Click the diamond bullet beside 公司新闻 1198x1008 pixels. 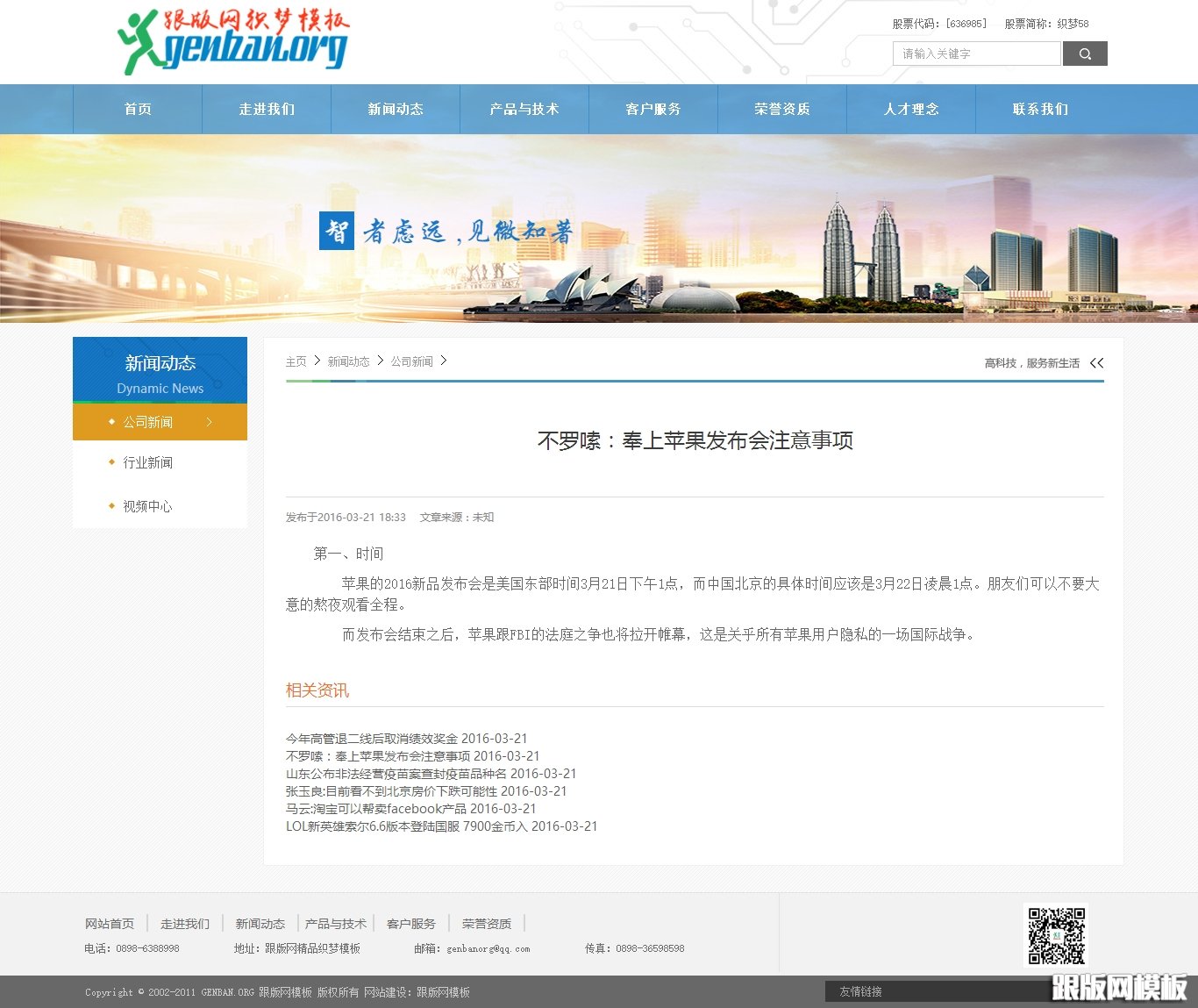tap(111, 422)
